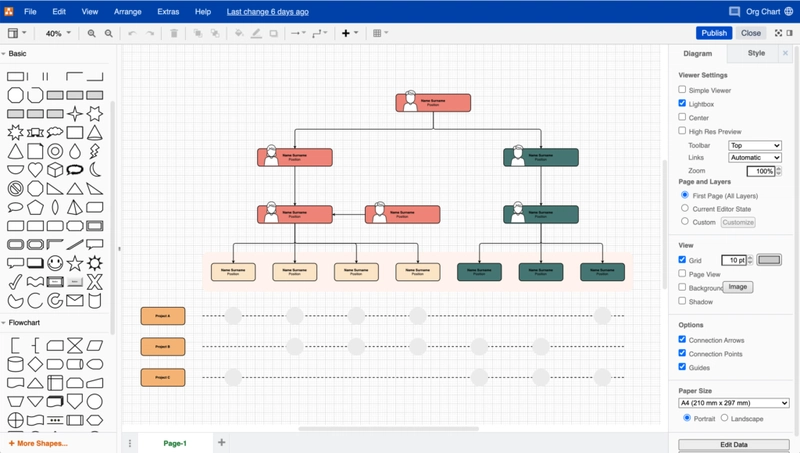Viewport: 800px width, 453px height.
Task: Click the Zoom 100% input field
Action: coord(761,171)
